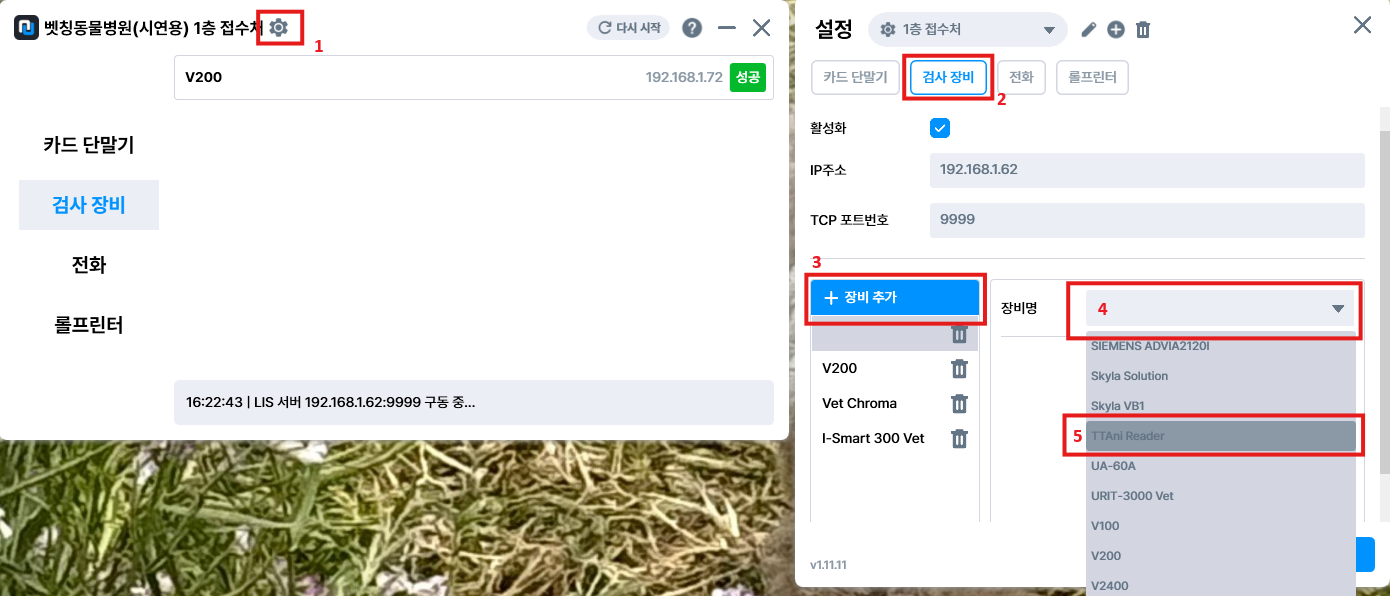Screen dimensions: 1390x596
Task: Switch to the 롤프린터 settings tab
Action: [x=1092, y=77]
